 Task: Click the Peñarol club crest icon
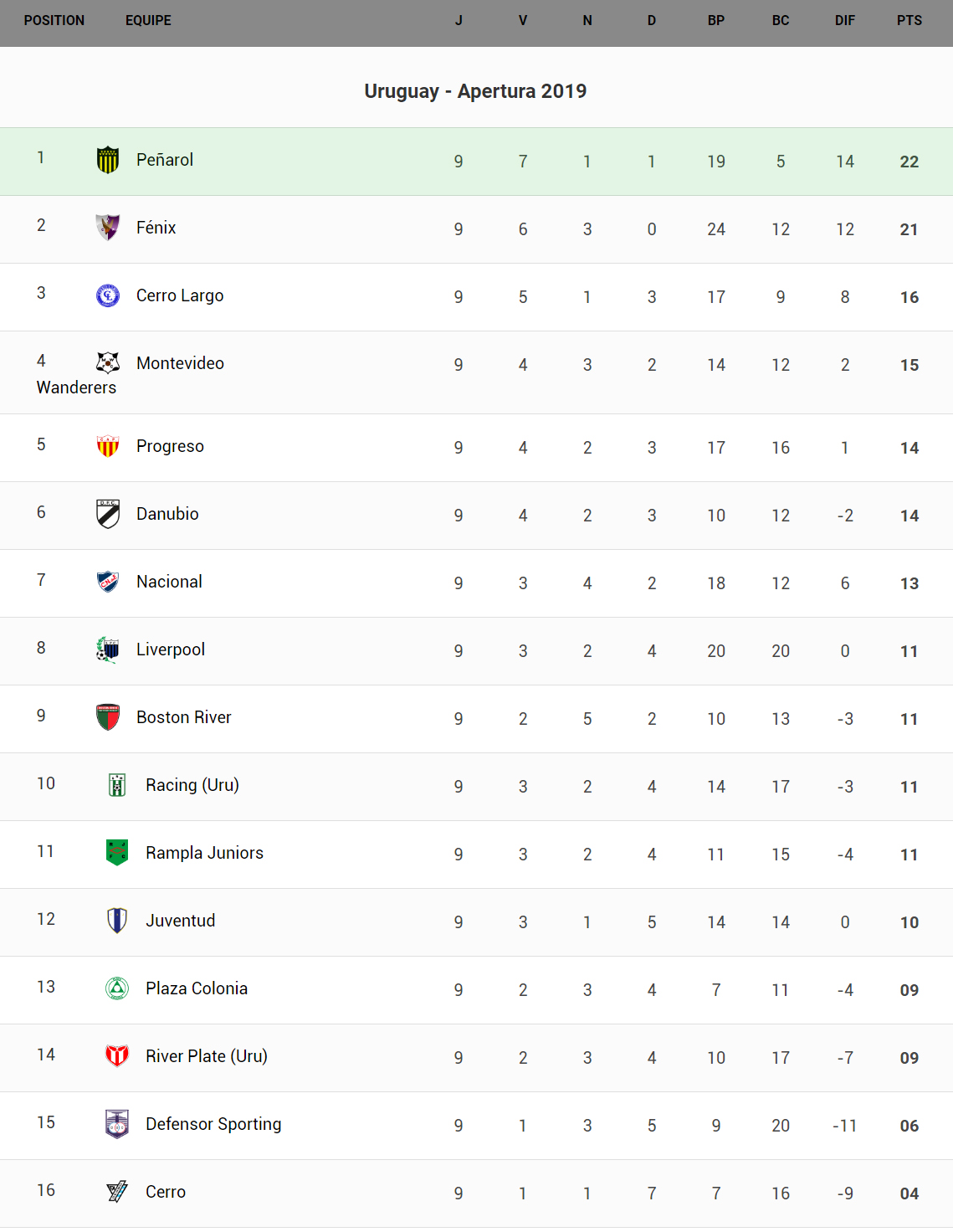point(108,160)
